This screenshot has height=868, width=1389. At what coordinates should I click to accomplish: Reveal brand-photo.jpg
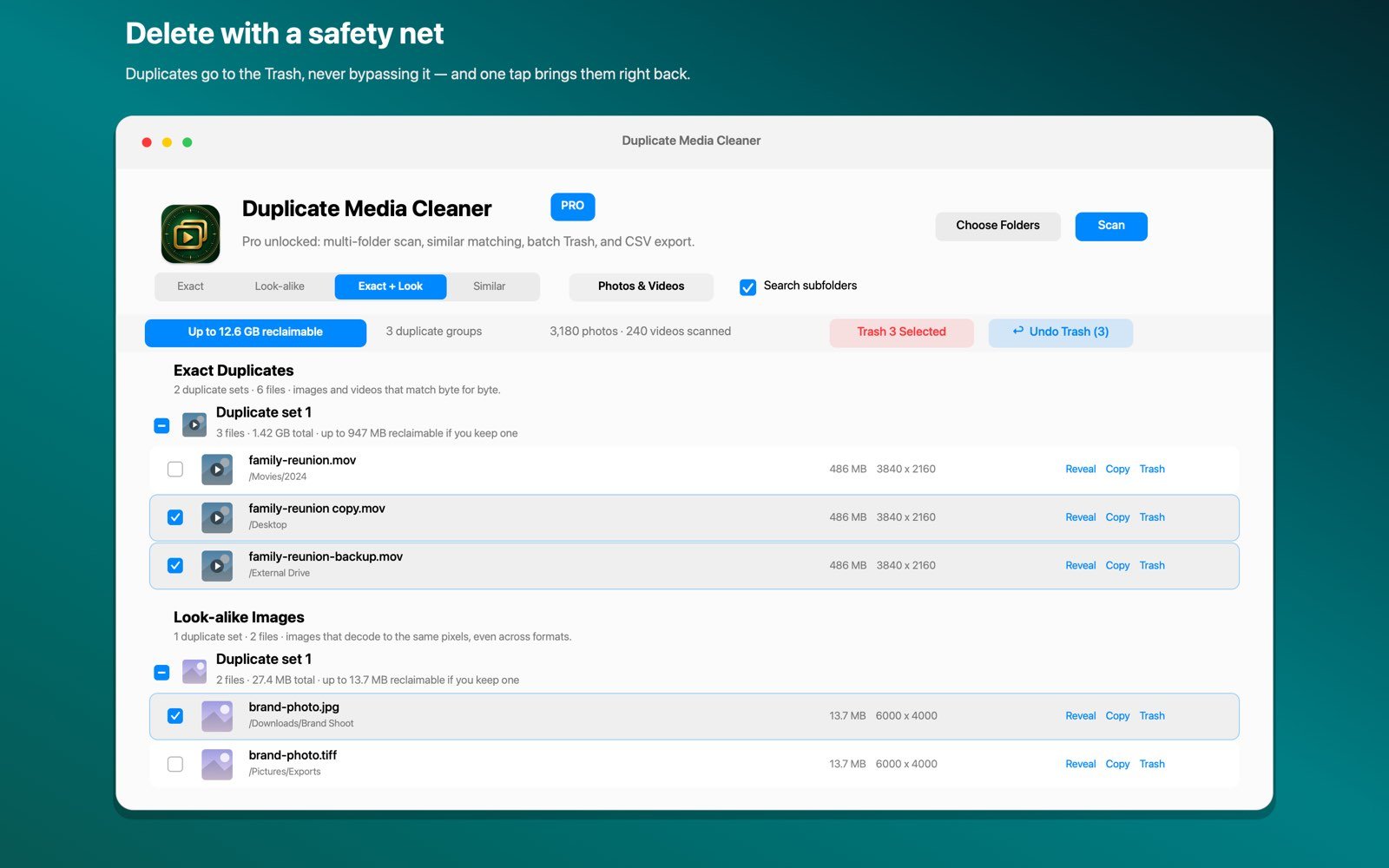[x=1080, y=716]
